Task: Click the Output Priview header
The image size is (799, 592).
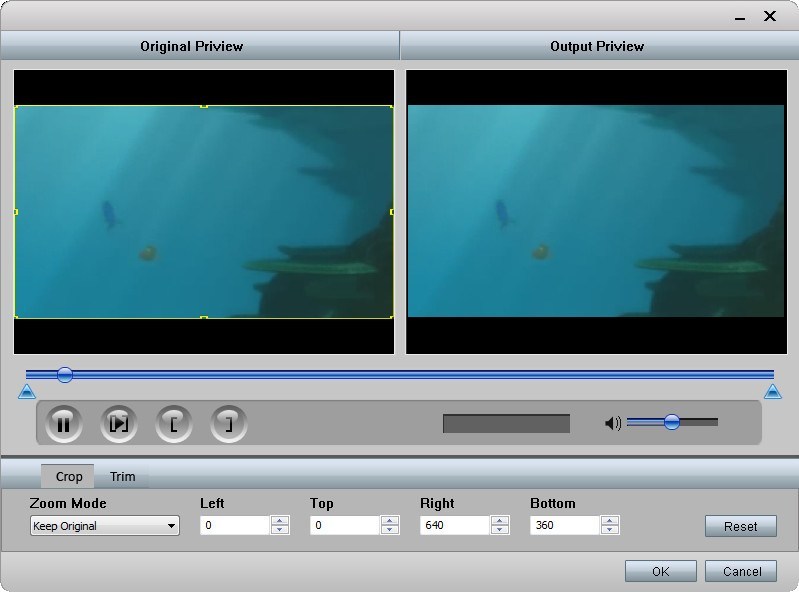Action: [597, 46]
